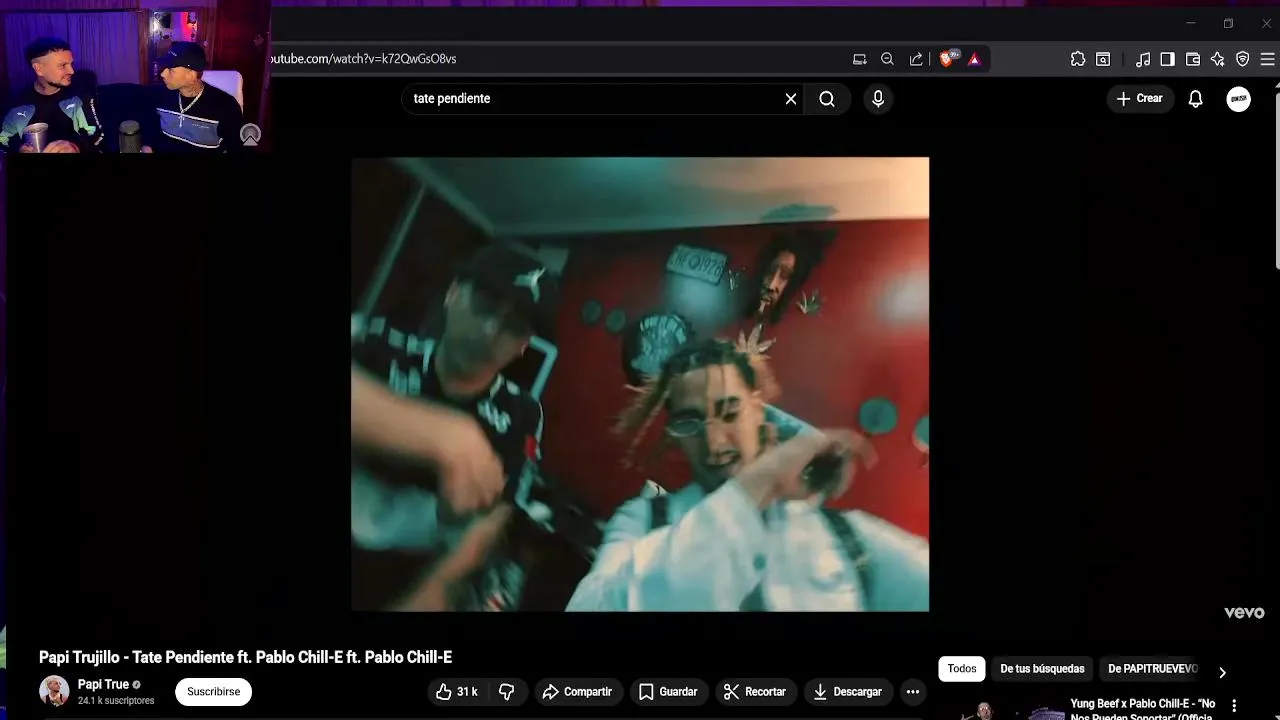This screenshot has width=1280, height=720.
Task: Open the browser main menu hamburger
Action: coord(1268,59)
